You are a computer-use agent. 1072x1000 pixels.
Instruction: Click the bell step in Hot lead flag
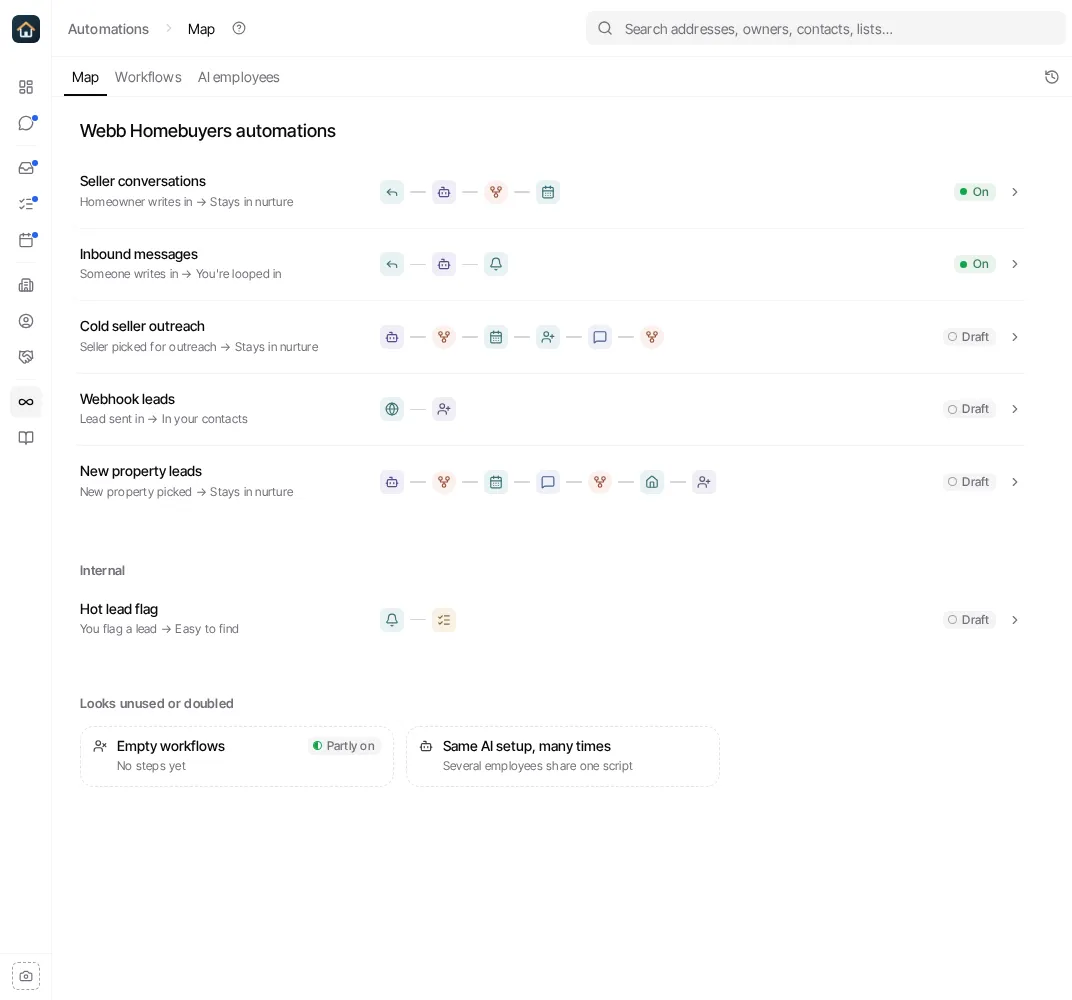(392, 620)
